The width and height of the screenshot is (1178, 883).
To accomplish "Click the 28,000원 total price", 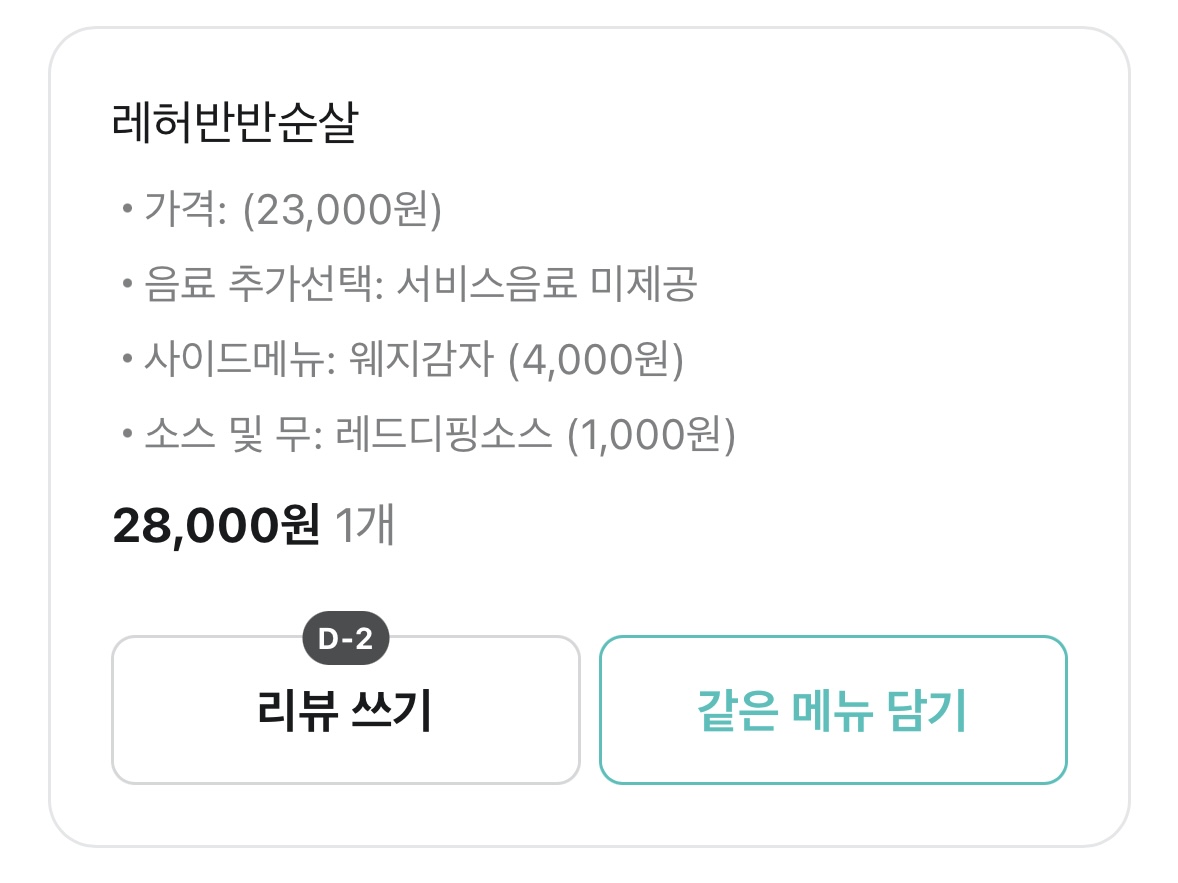I will (216, 525).
